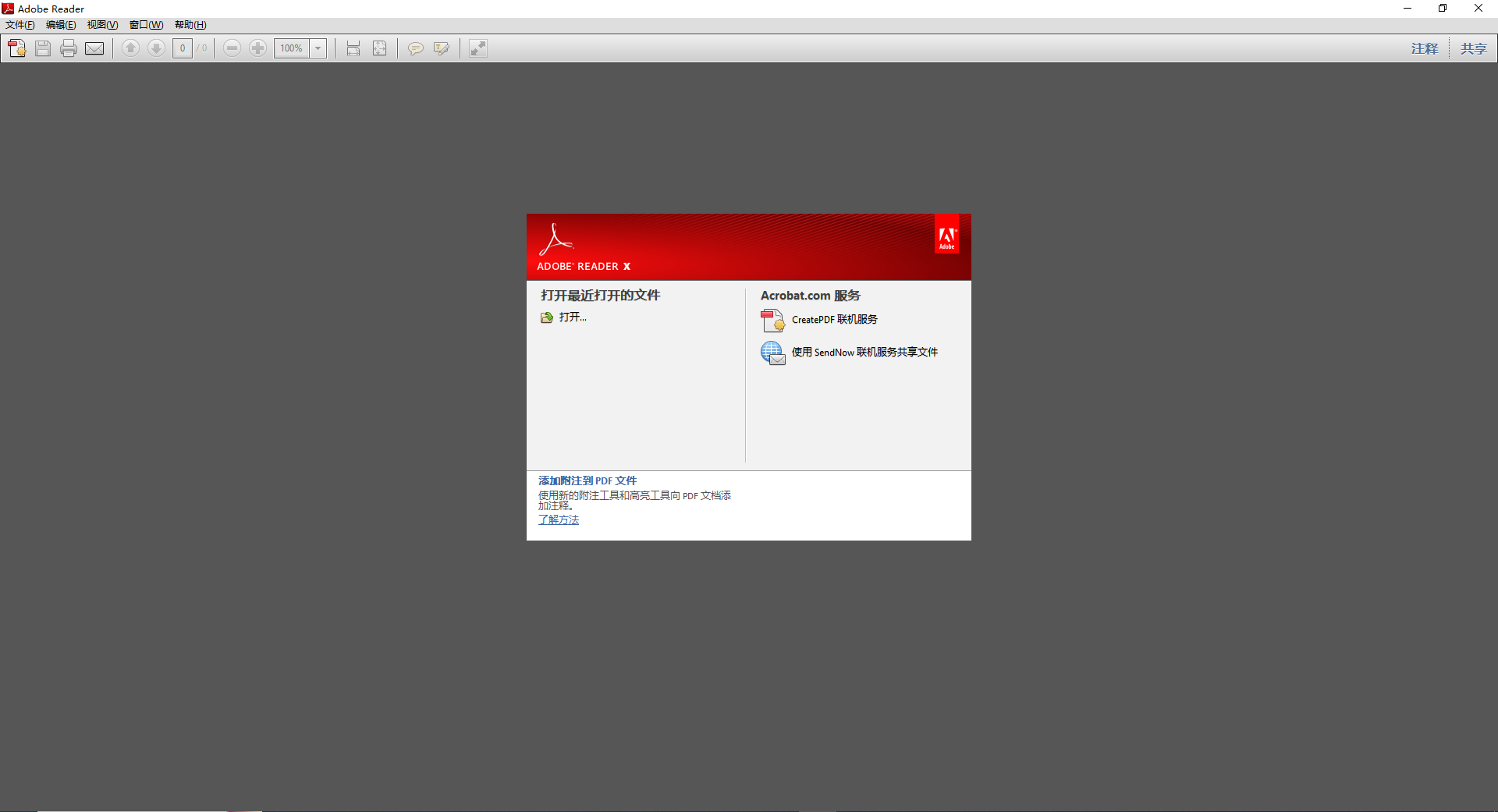Open the 视图(V) menu
The image size is (1498, 812).
(102, 25)
